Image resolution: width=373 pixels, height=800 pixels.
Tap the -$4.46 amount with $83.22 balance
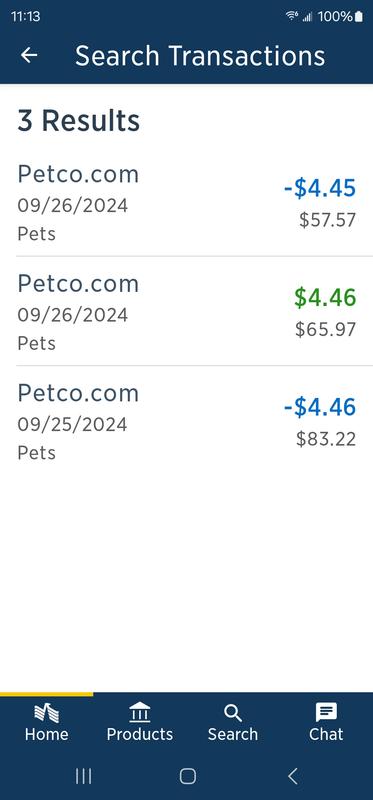[320, 407]
